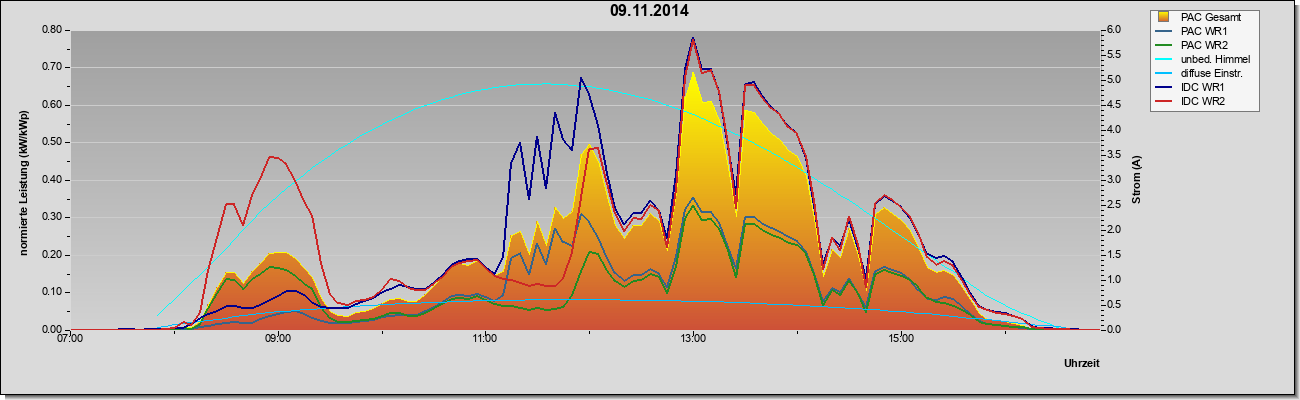Click the 13:00 time axis label
The image size is (1300, 400).
tap(692, 339)
